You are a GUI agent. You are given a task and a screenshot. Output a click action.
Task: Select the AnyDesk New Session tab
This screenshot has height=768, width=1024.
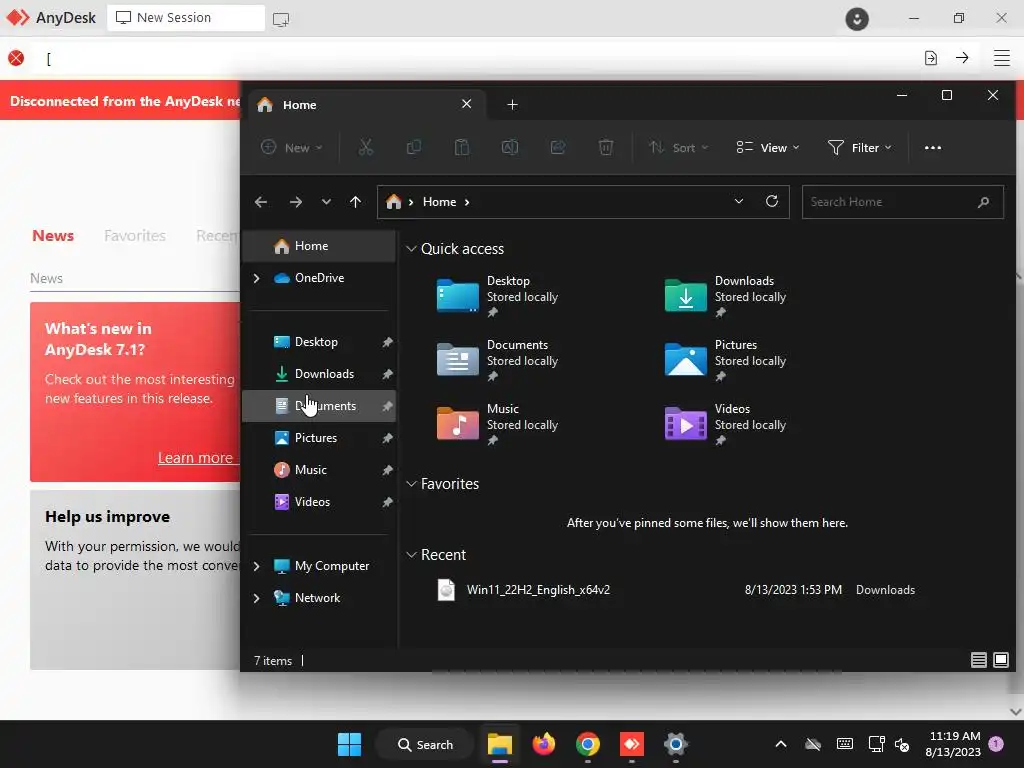coord(185,18)
